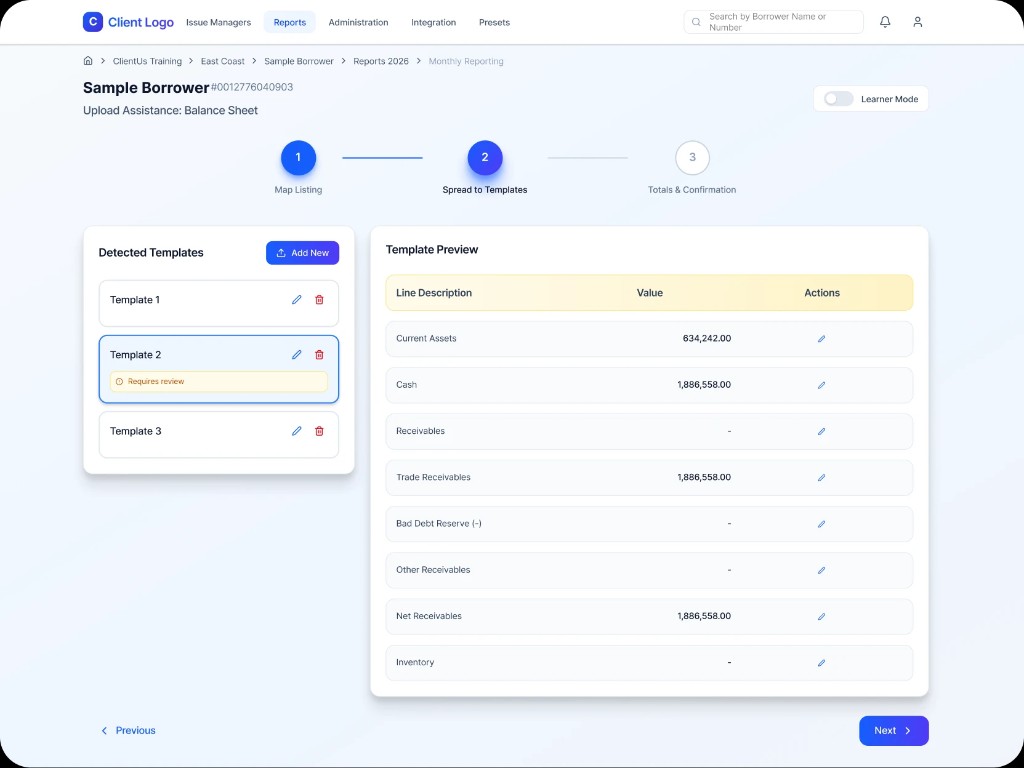Click the Value column header
This screenshot has width=1024, height=768.
[650, 293]
